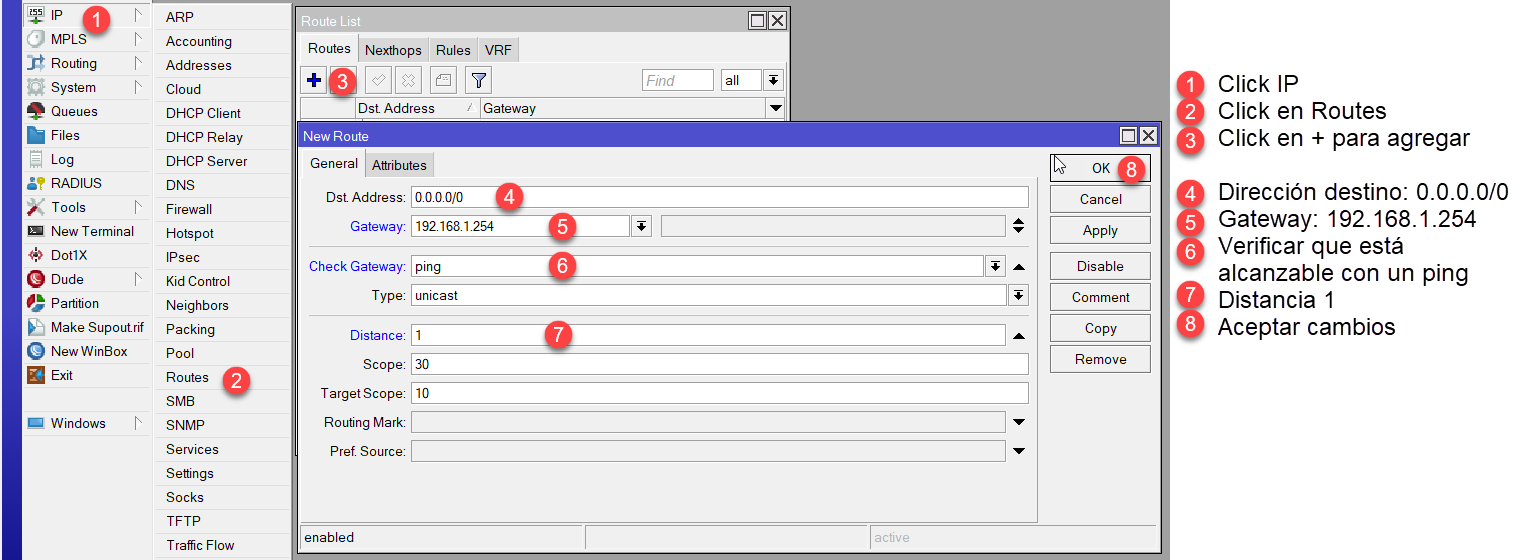Open Files in the left sidebar
Viewport: 1525px width, 560px height.
tap(65, 135)
